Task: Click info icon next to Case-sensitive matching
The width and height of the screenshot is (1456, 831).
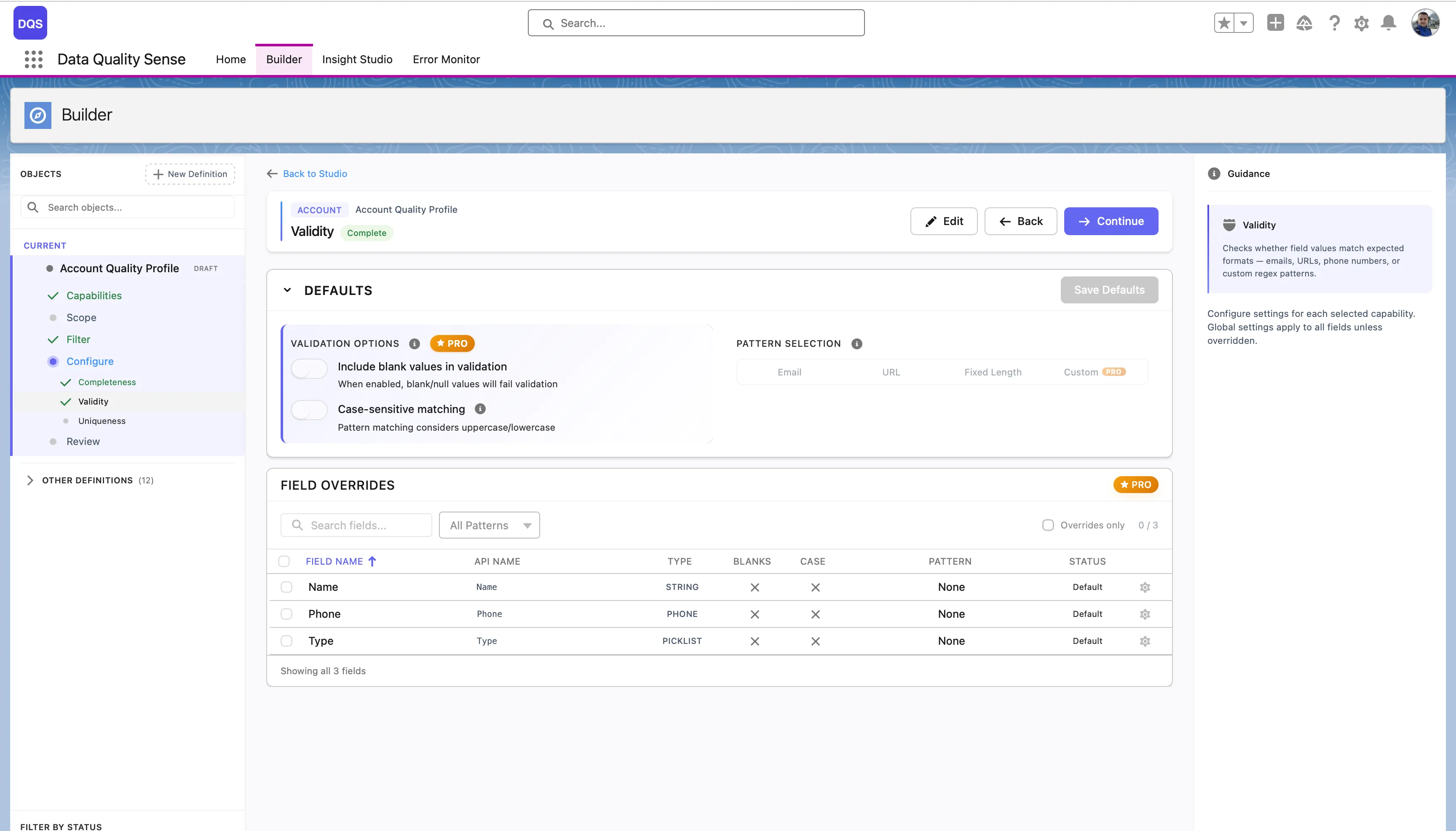Action: [x=480, y=409]
